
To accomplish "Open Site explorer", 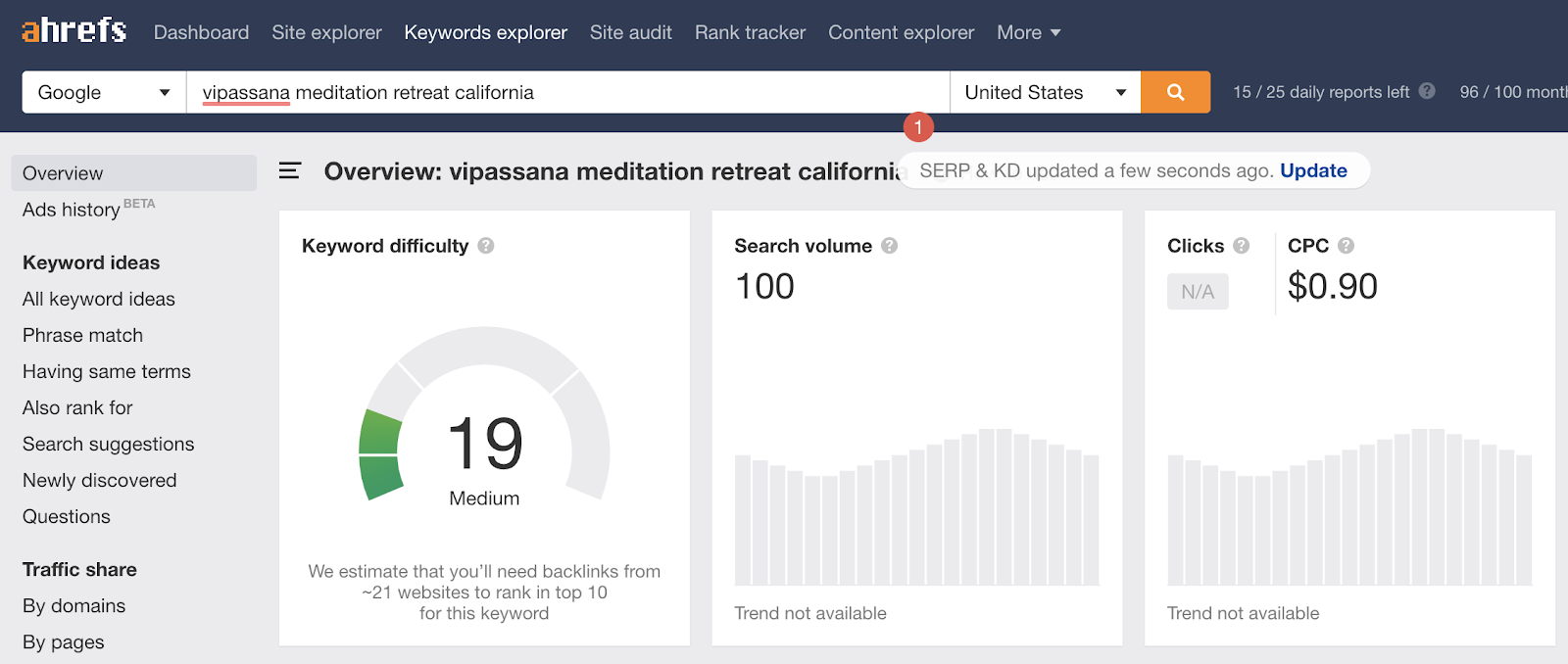I will click(x=326, y=32).
